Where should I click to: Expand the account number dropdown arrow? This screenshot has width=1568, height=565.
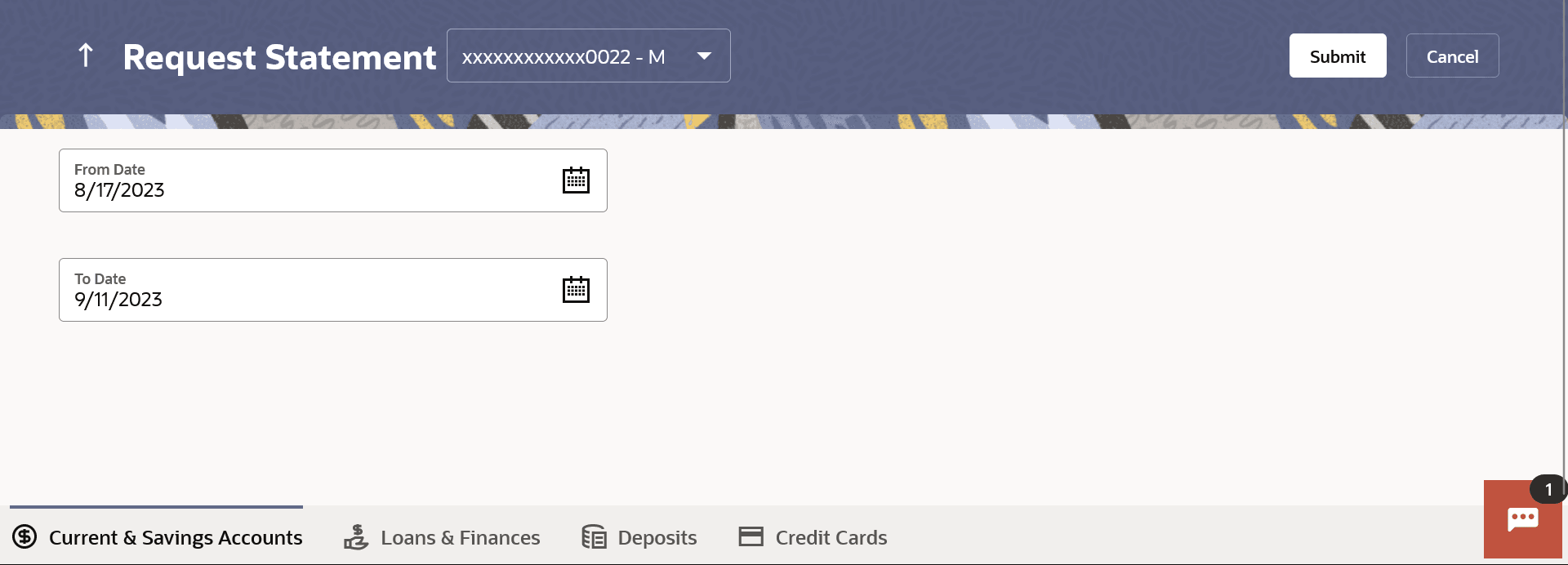click(x=704, y=56)
